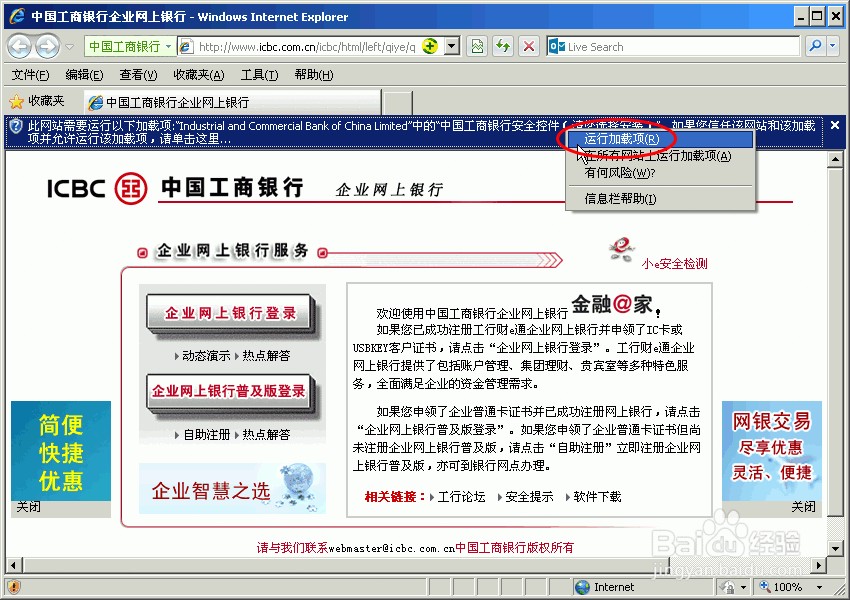Open the 文件(F) menu
Image resolution: width=850 pixels, height=600 pixels.
click(30, 75)
